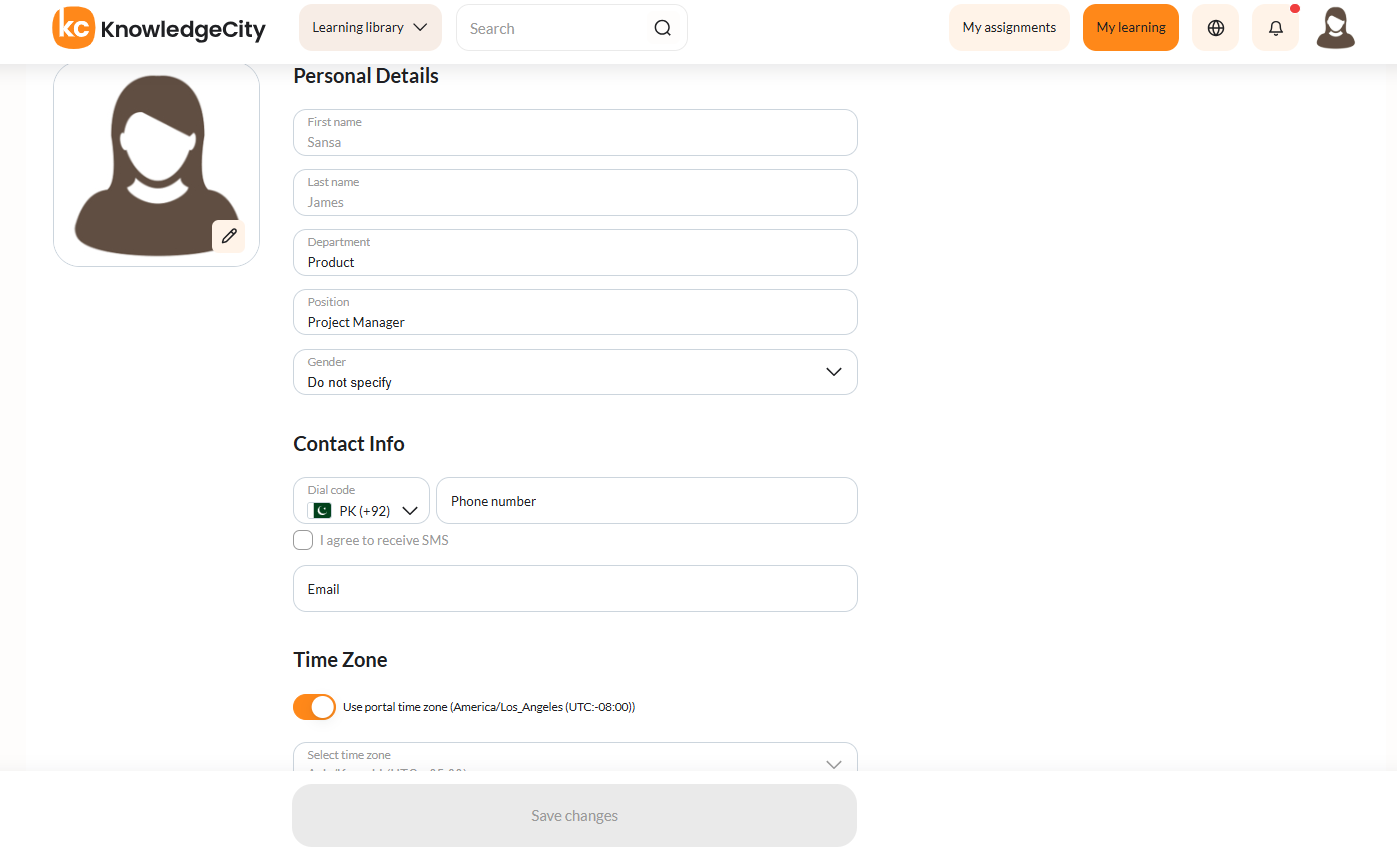Edit profile photo with pencil icon
The width and height of the screenshot is (1397, 853).
point(229,236)
